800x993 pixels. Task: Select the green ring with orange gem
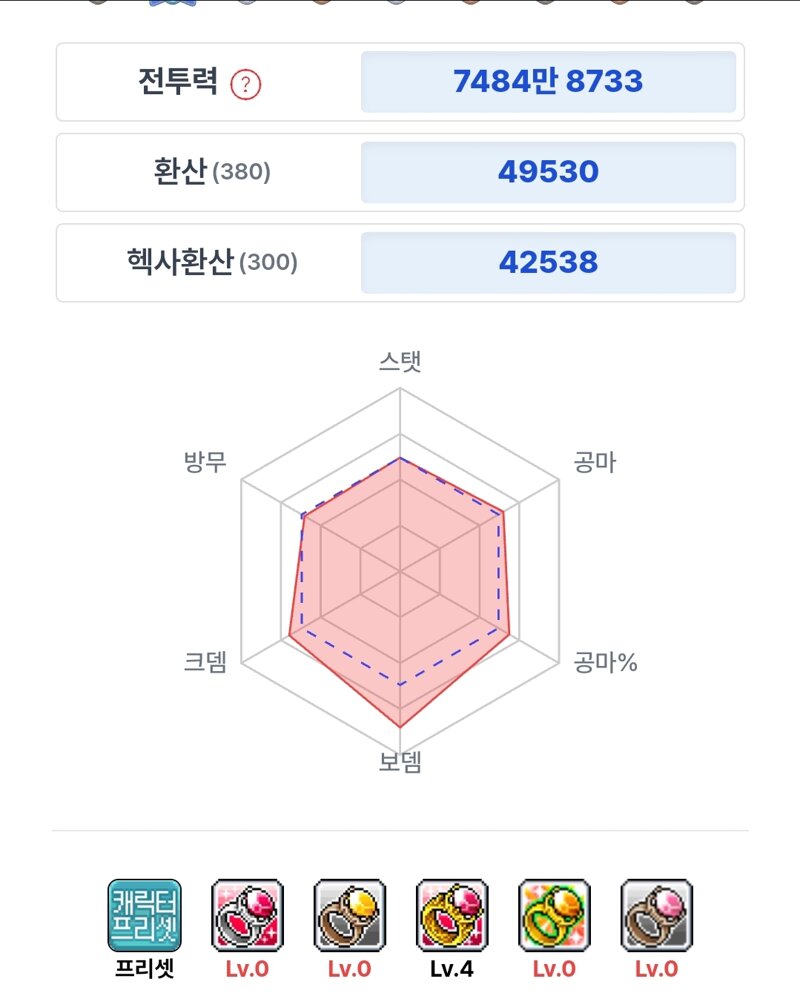(554, 915)
